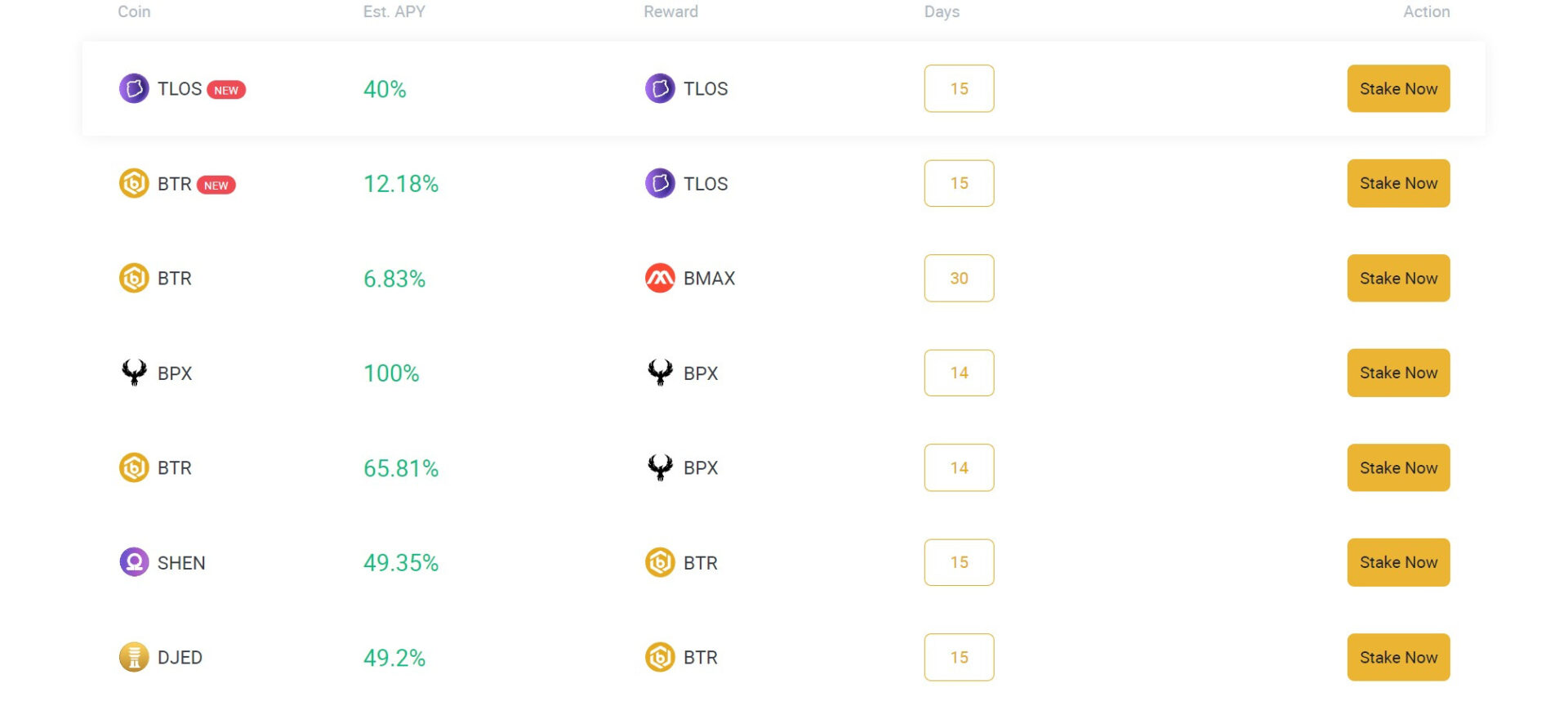1568x706 pixels.
Task: Select the 30 days option for BTR
Action: pyautogui.click(x=959, y=278)
